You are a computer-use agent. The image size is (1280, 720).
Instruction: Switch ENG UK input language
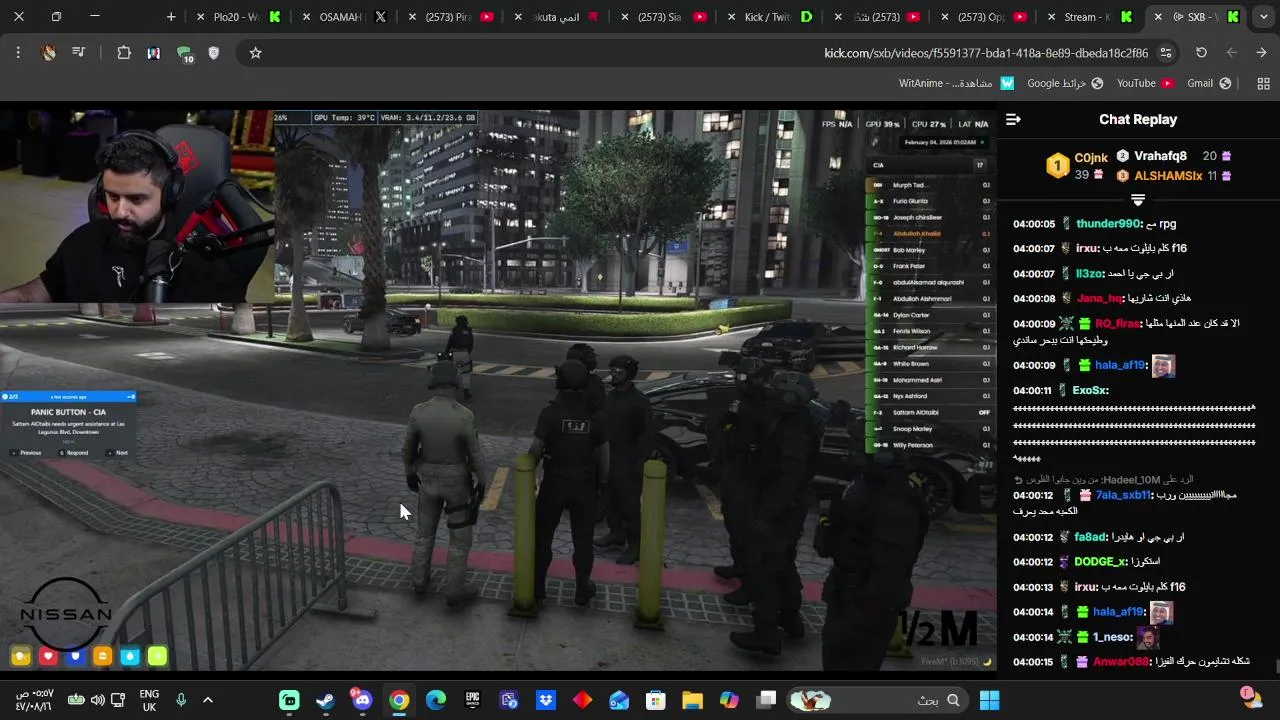[149, 700]
